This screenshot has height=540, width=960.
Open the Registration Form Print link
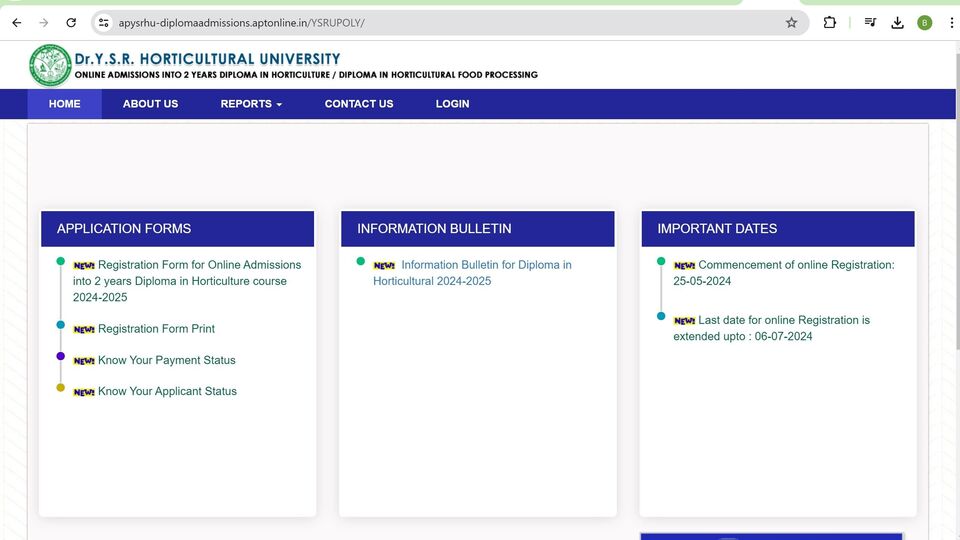tap(156, 329)
